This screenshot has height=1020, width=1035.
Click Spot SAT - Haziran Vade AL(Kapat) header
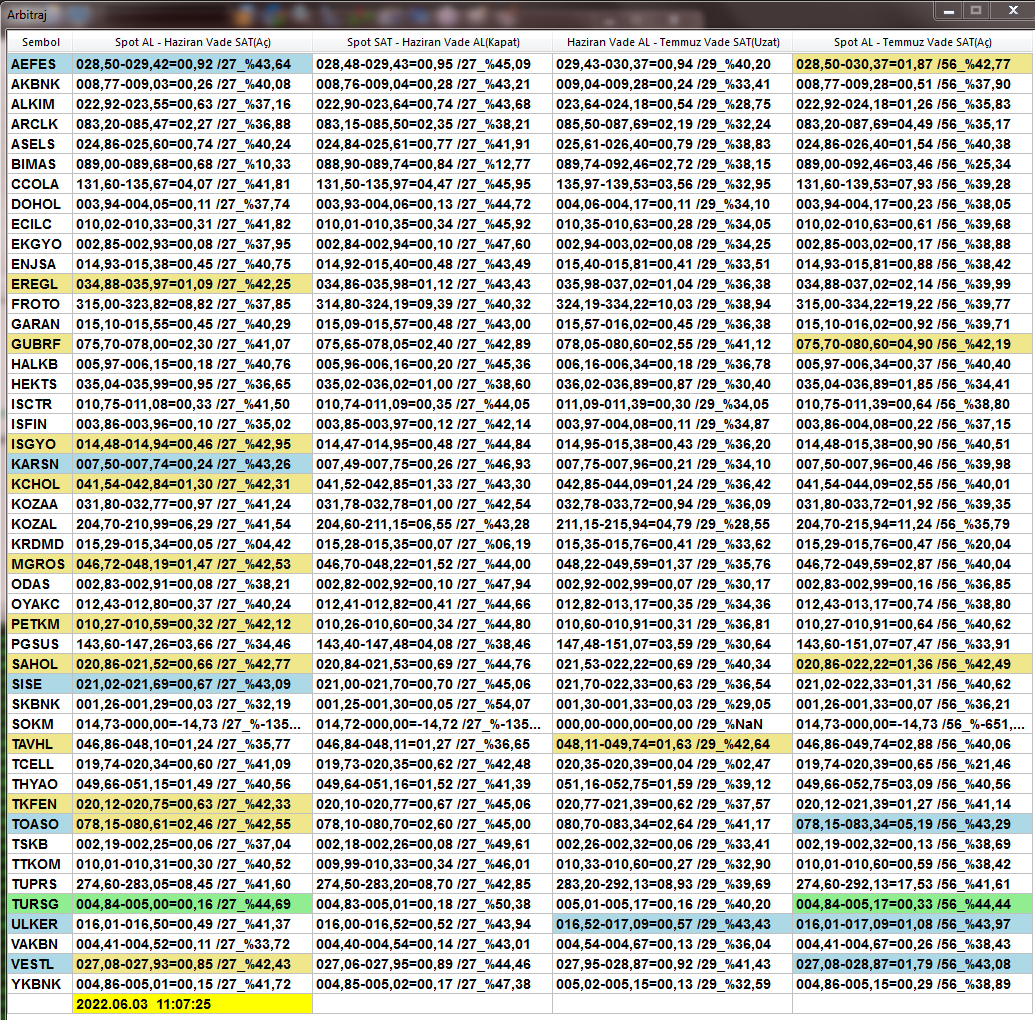[x=432, y=42]
